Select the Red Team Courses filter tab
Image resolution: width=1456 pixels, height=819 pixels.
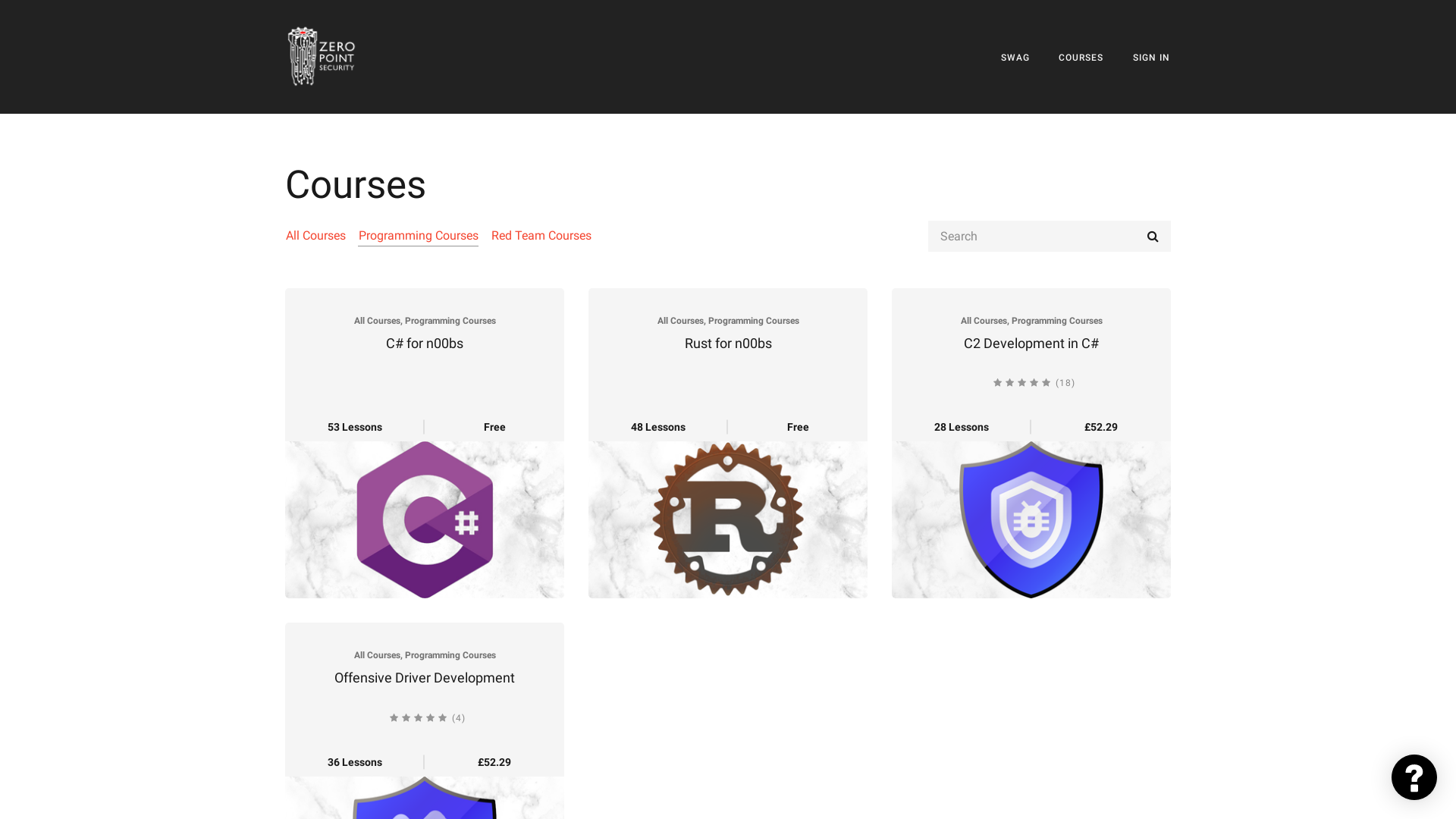tap(541, 235)
